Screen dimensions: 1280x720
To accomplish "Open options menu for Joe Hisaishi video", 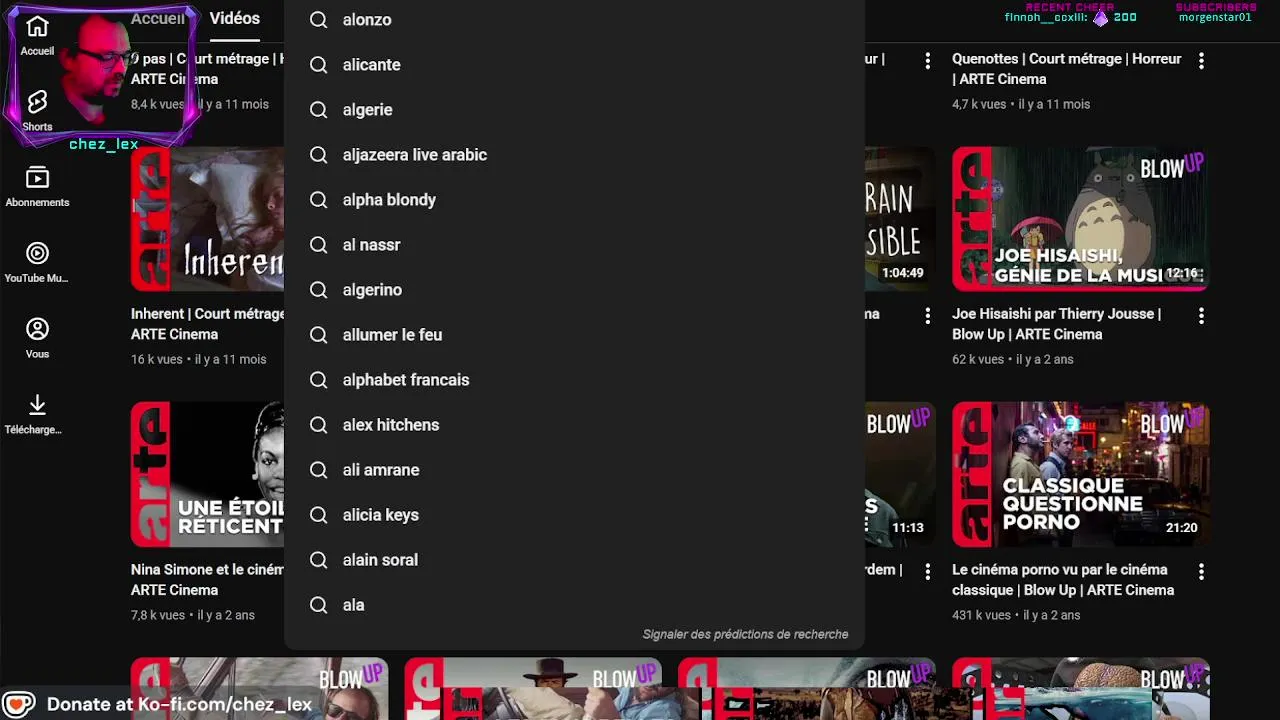I will 1201,316.
